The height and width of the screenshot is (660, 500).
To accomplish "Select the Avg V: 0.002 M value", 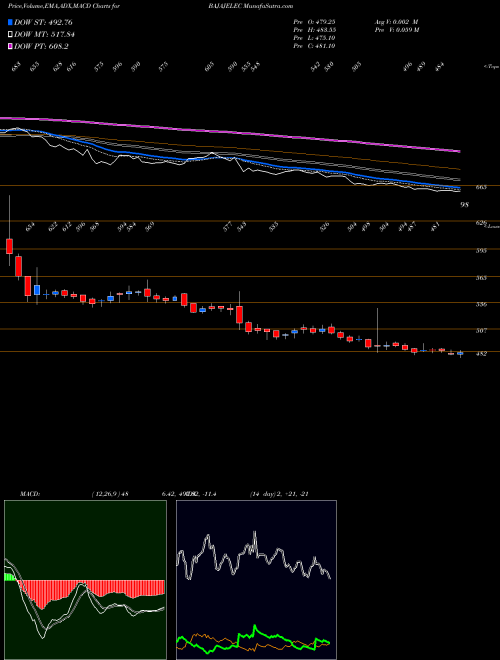I will click(x=396, y=21).
